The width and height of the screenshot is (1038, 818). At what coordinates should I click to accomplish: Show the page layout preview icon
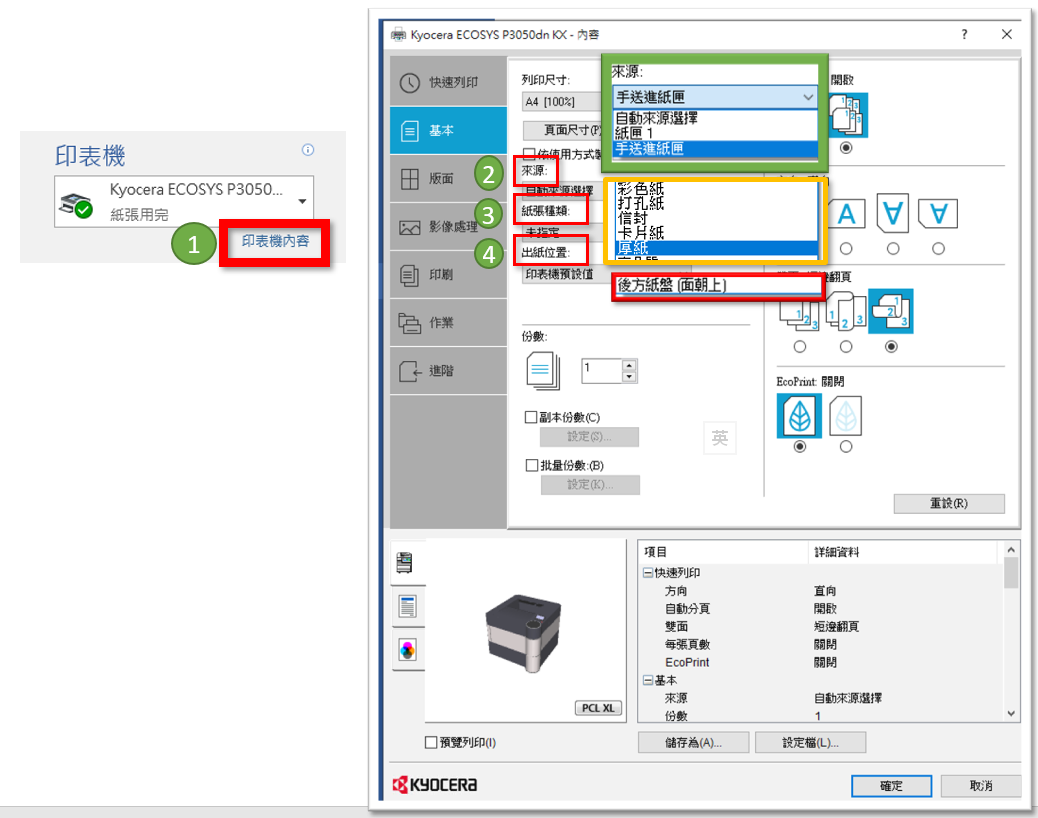[x=407, y=606]
